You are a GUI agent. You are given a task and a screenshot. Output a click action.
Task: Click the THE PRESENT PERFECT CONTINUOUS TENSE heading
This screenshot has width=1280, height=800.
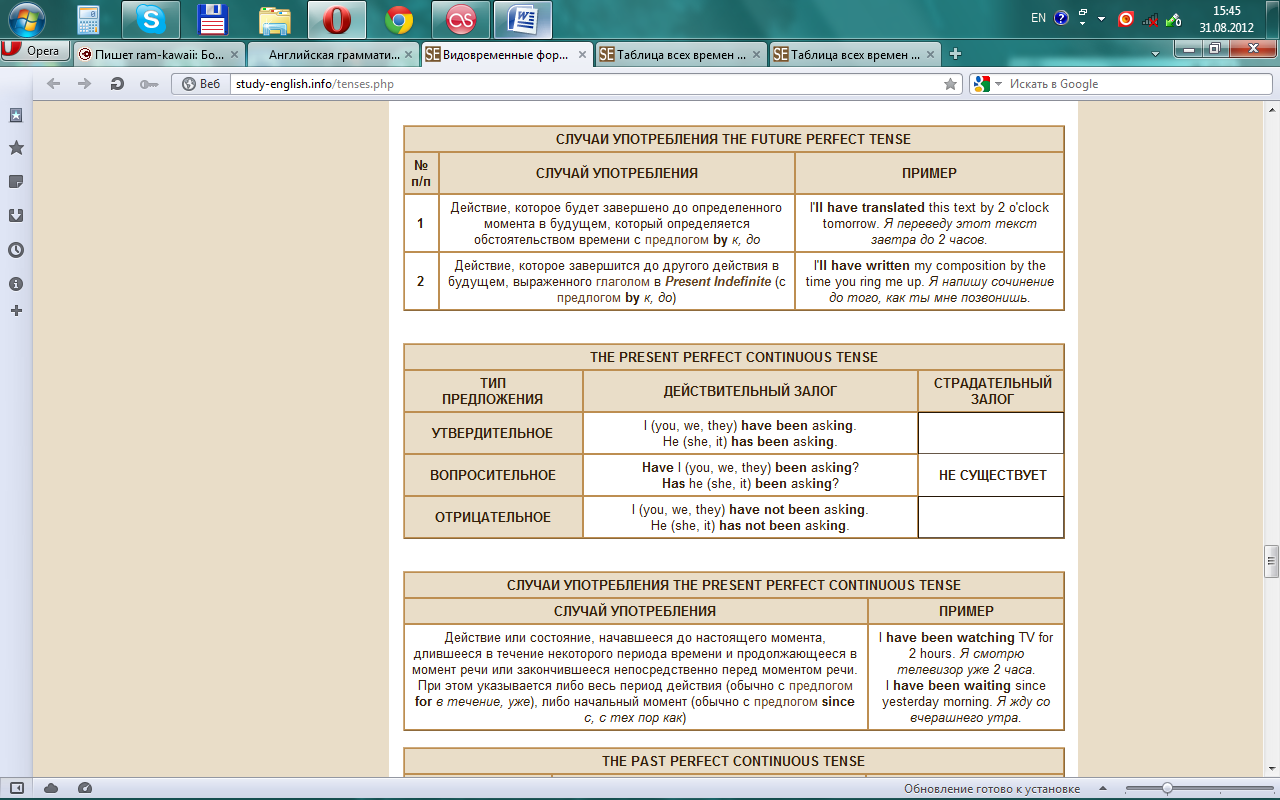pos(733,357)
